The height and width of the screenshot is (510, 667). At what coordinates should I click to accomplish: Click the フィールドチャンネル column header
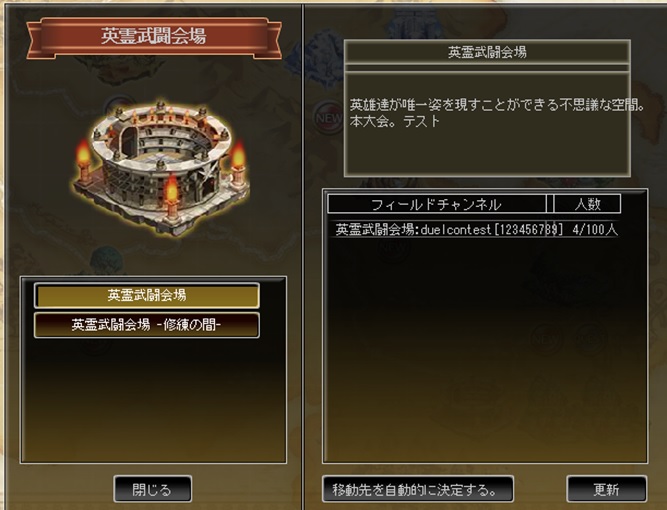tap(437, 204)
